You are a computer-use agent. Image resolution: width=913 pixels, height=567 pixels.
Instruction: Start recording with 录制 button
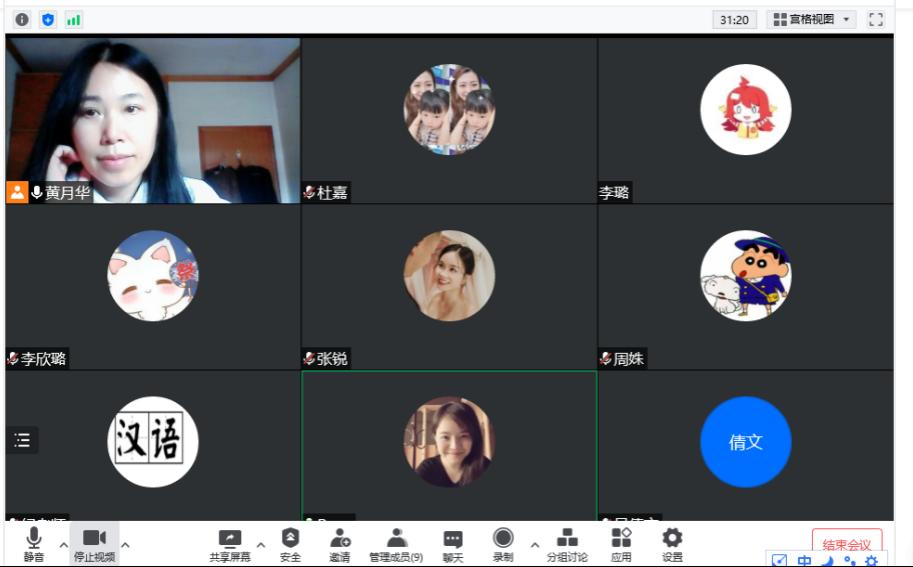pos(503,544)
